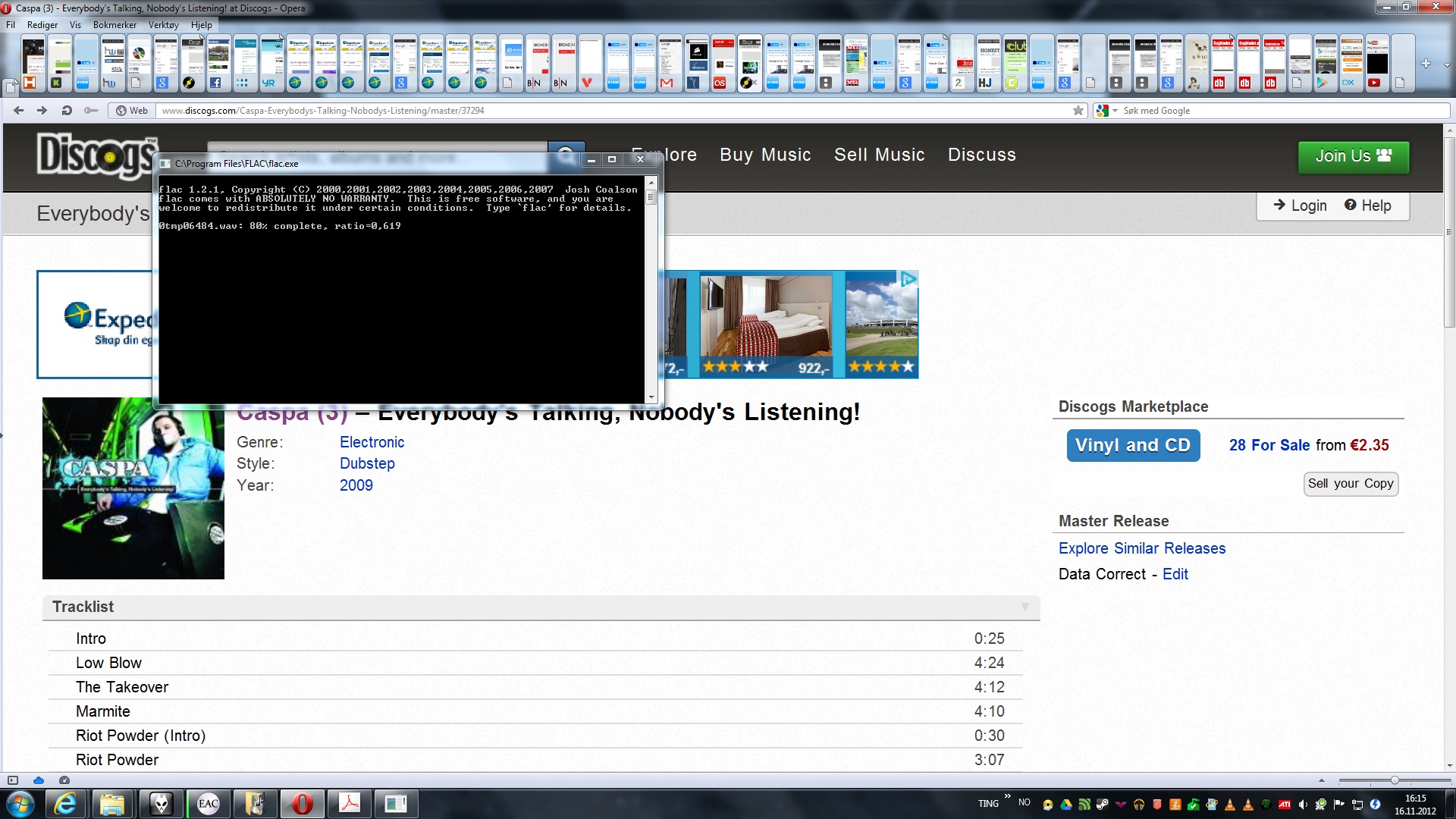The image size is (1456, 819).
Task: Click the flac console scroll-down arrow
Action: (651, 397)
